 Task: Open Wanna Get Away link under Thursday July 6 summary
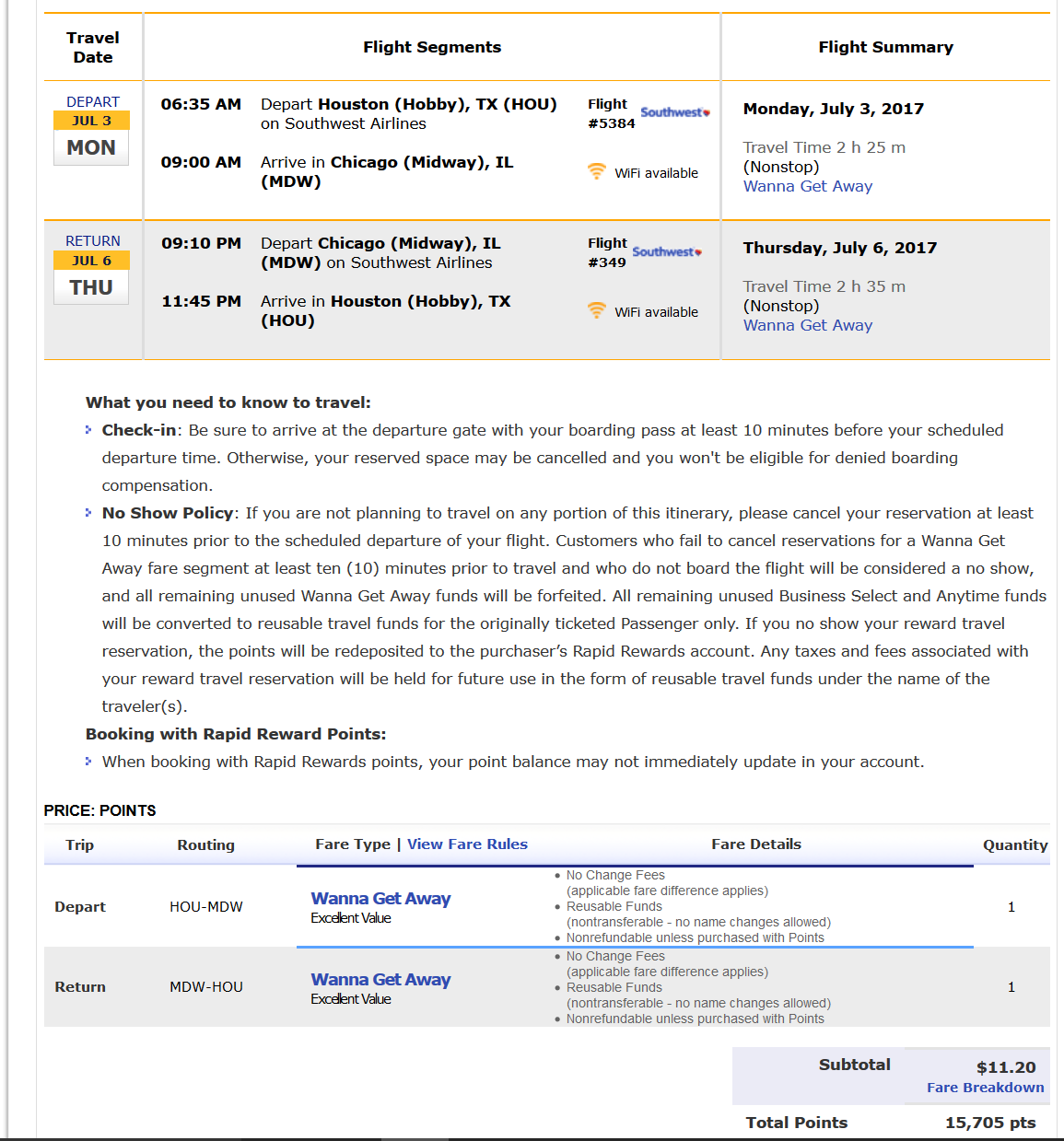(x=808, y=325)
